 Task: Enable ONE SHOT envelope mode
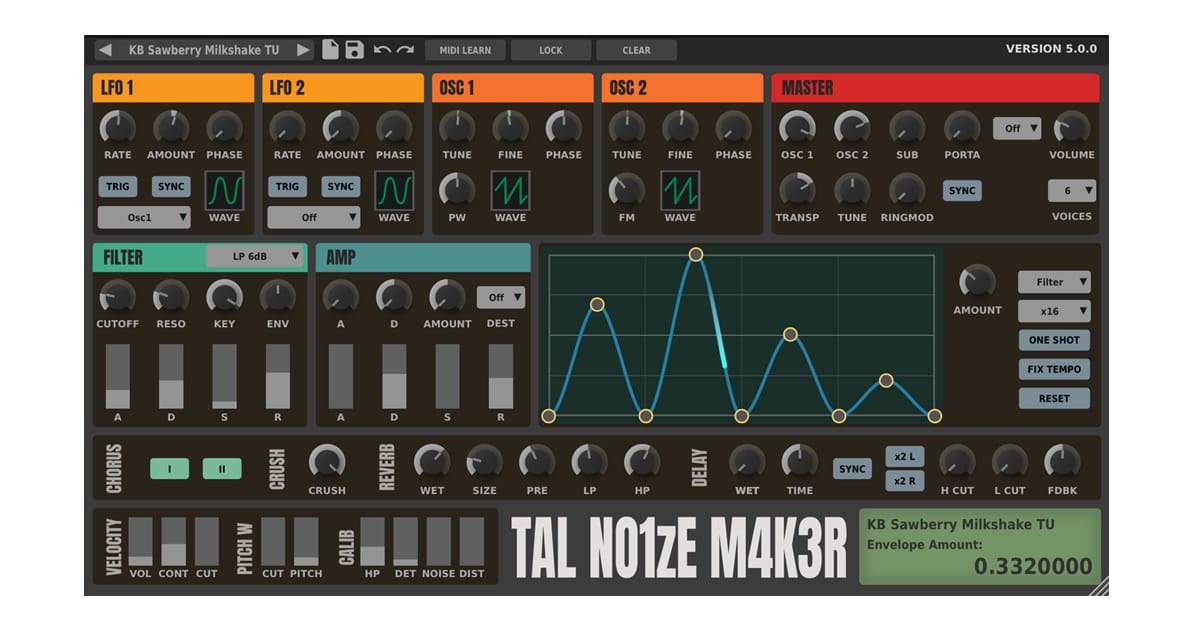coord(1054,340)
